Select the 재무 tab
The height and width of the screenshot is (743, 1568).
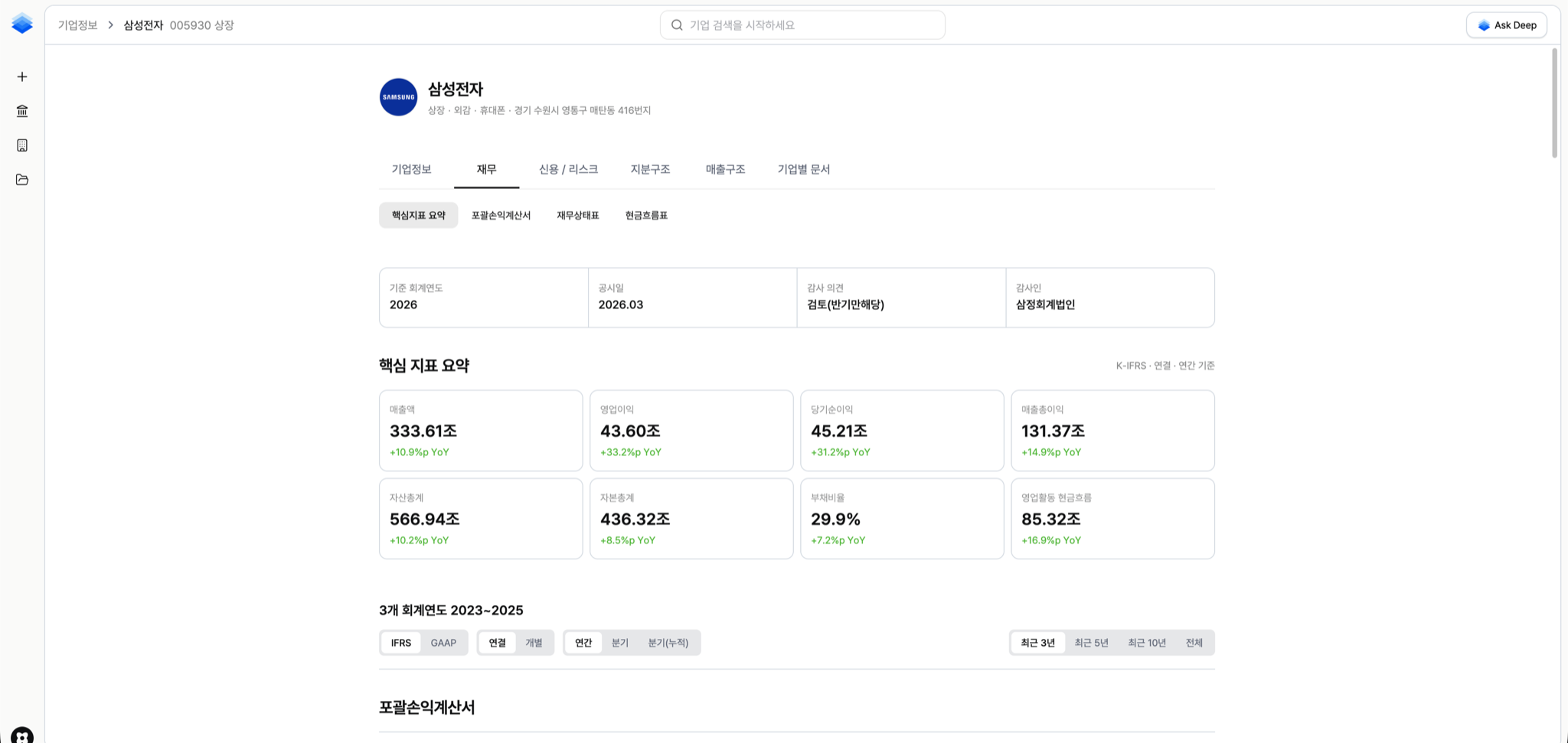(487, 169)
